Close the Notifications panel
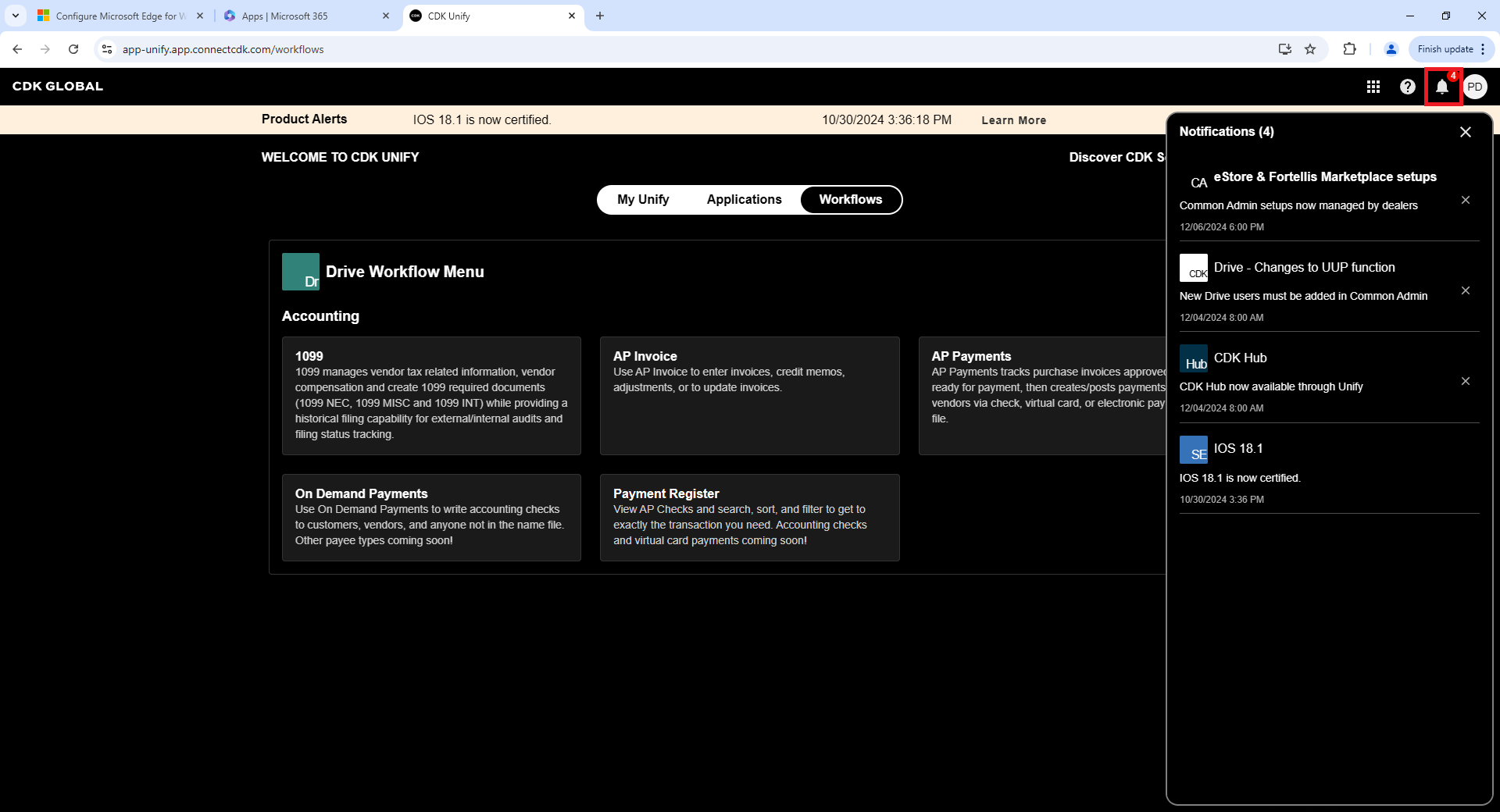The width and height of the screenshot is (1500, 812). coord(1466,132)
